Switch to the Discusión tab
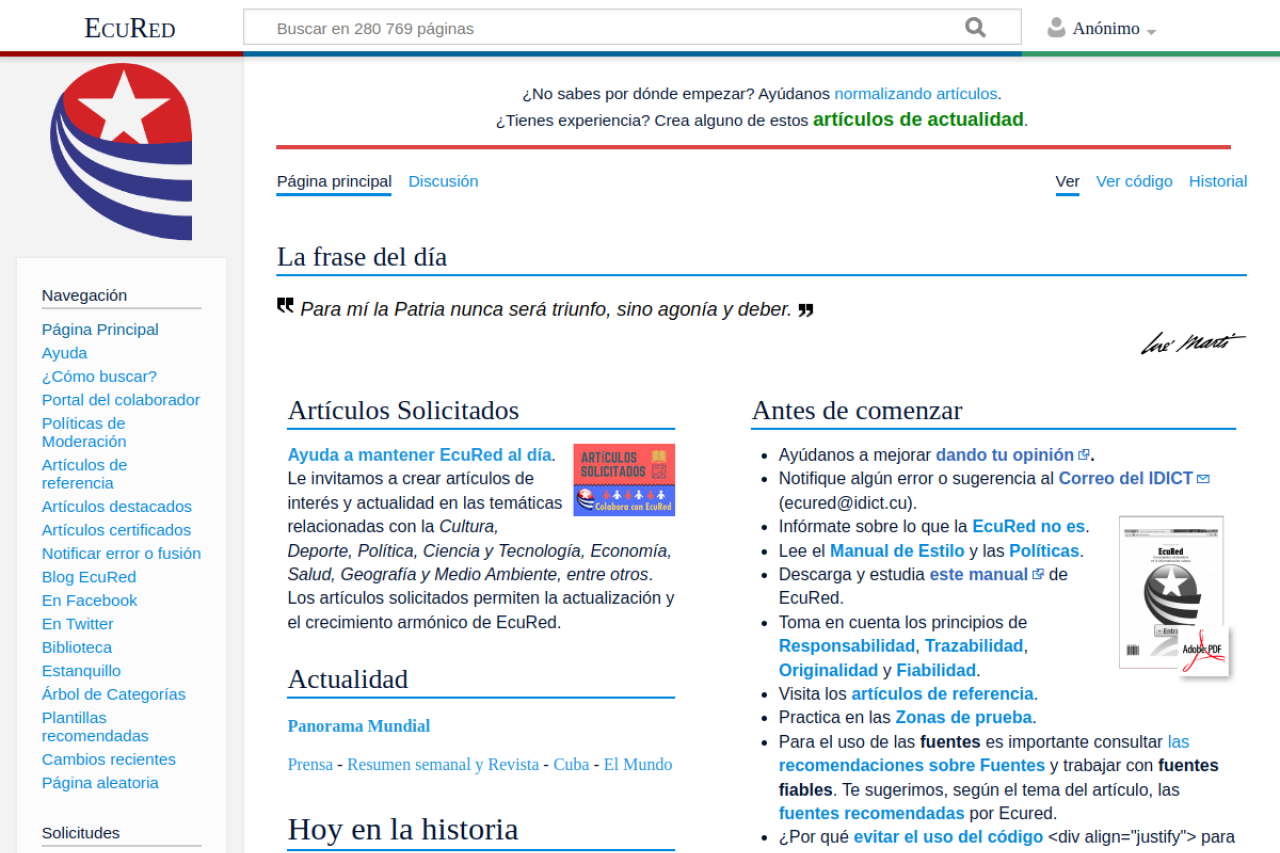Viewport: 1280px width, 853px height. [x=443, y=181]
